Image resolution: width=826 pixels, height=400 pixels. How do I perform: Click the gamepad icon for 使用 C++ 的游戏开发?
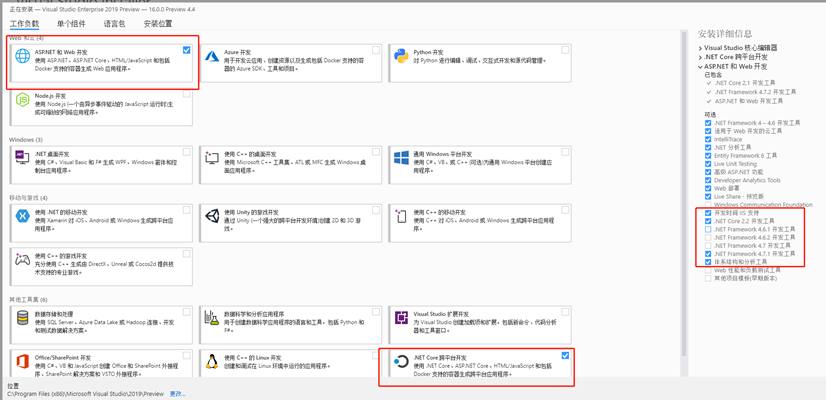point(23,259)
